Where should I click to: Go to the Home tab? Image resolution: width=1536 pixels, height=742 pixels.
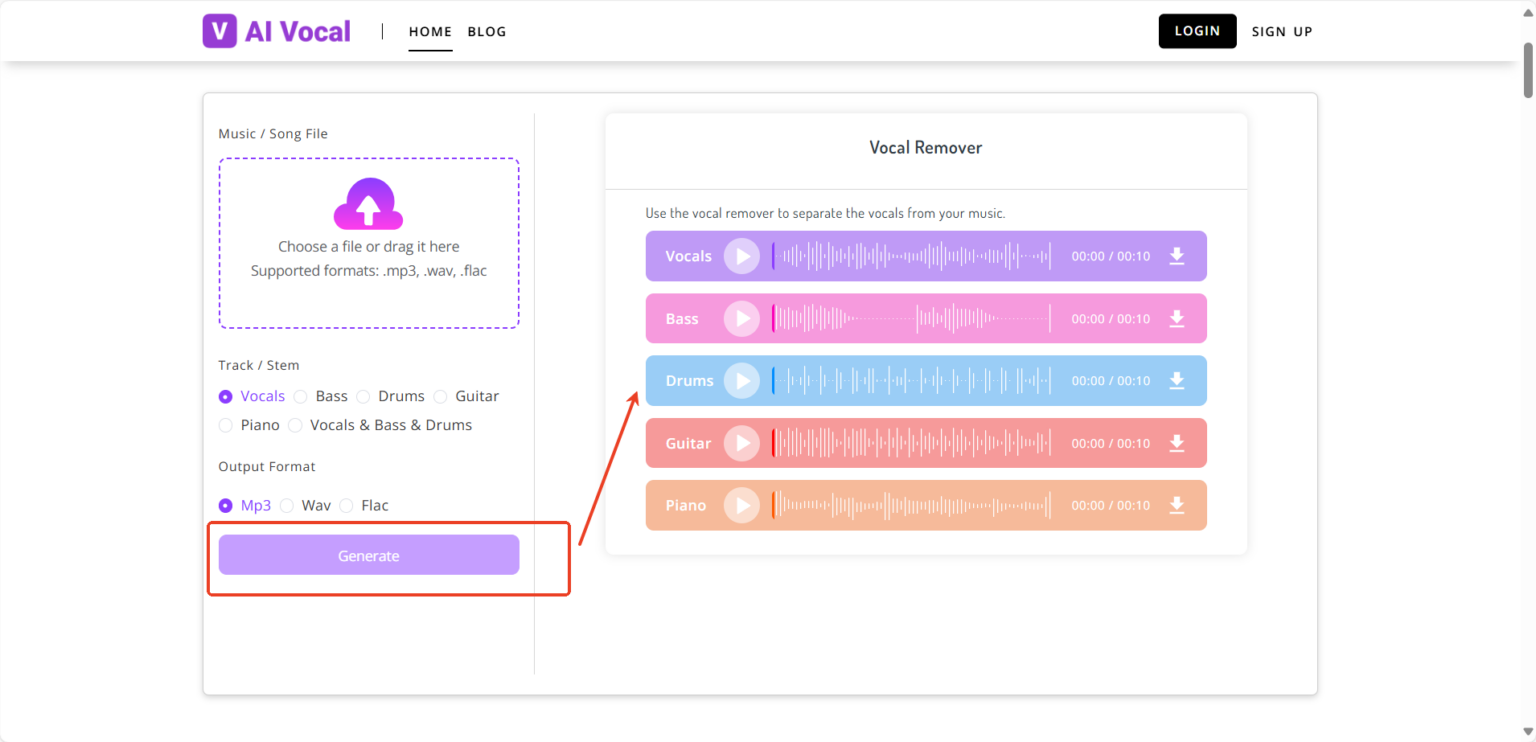click(430, 31)
